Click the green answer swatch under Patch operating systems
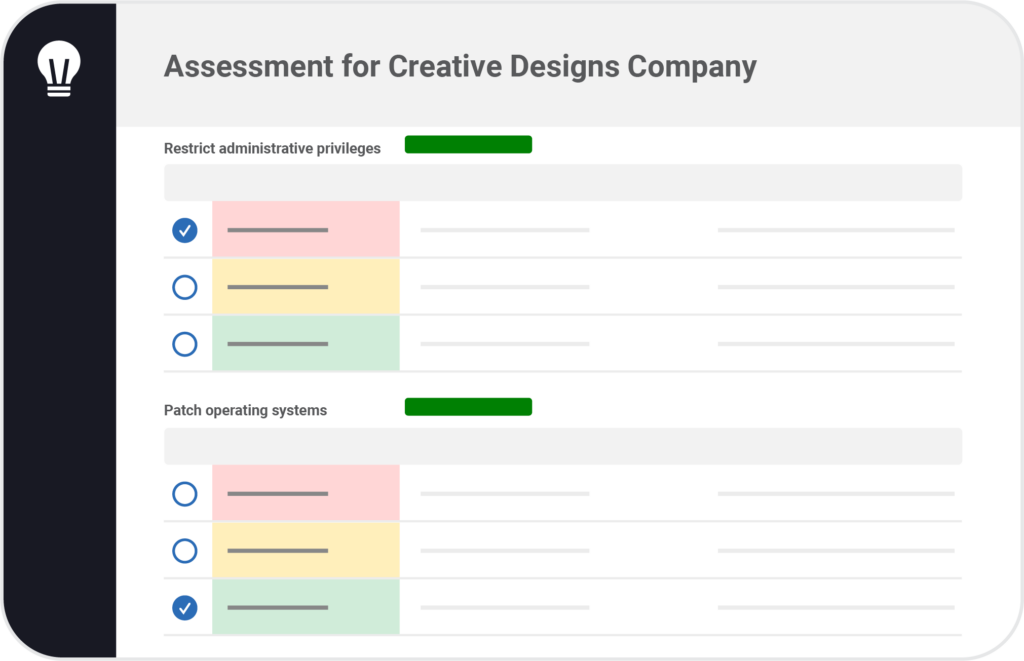This screenshot has width=1024, height=661. tap(305, 606)
